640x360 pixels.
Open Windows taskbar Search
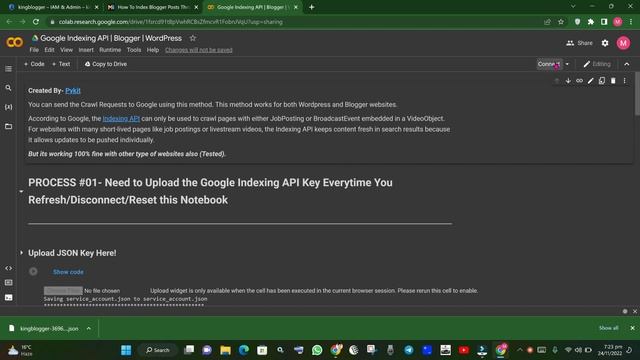tap(158, 350)
